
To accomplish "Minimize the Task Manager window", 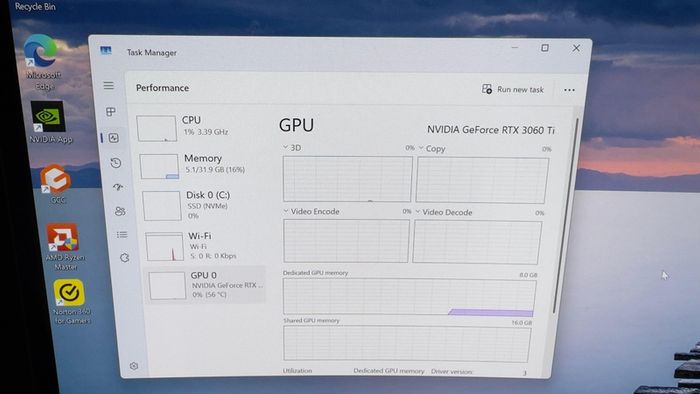I will click(x=515, y=47).
